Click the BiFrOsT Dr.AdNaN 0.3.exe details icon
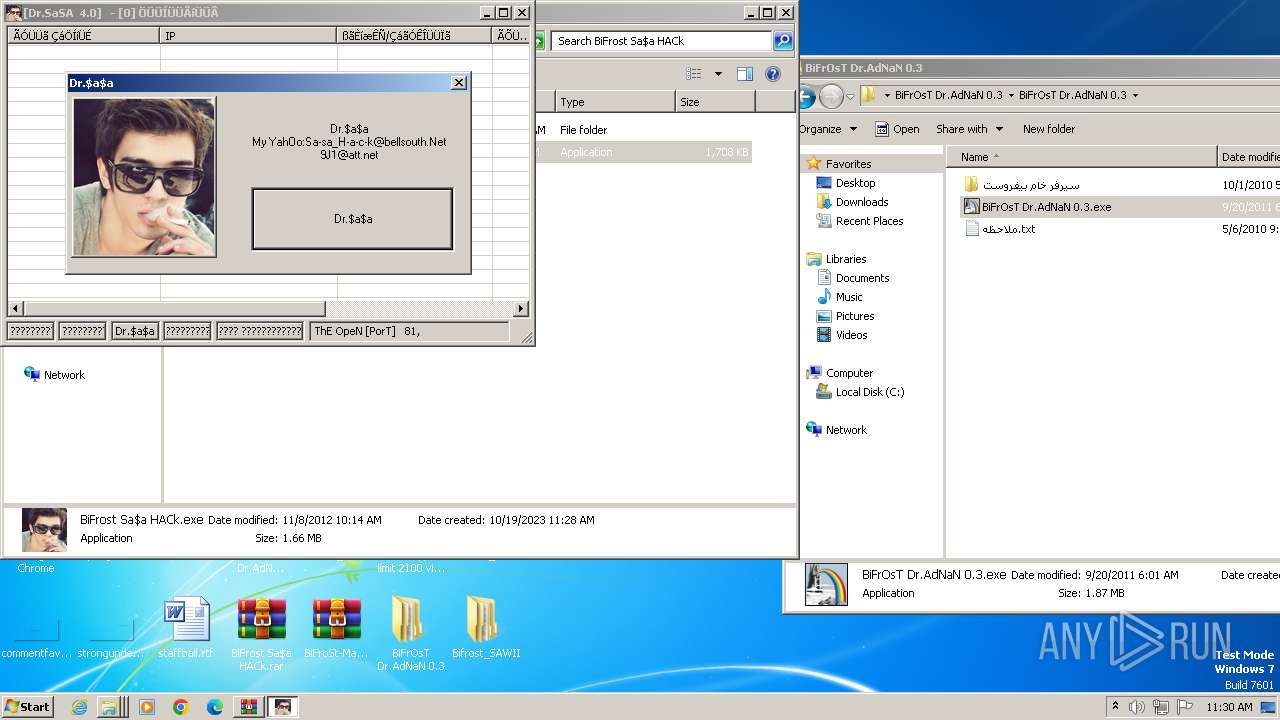1280x720 pixels. click(826, 585)
